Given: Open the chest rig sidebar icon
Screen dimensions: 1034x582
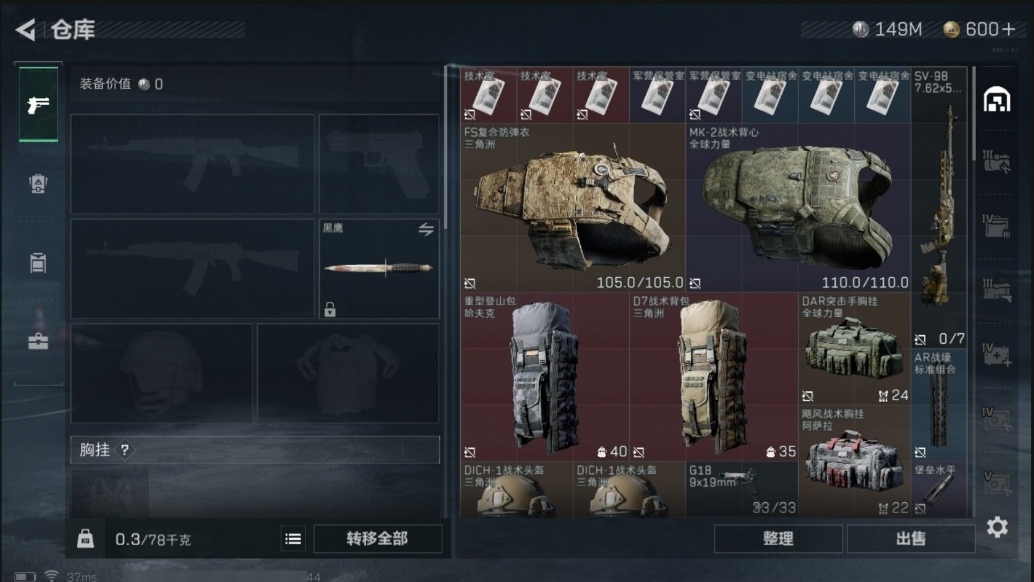Looking at the screenshot, I should [38, 262].
